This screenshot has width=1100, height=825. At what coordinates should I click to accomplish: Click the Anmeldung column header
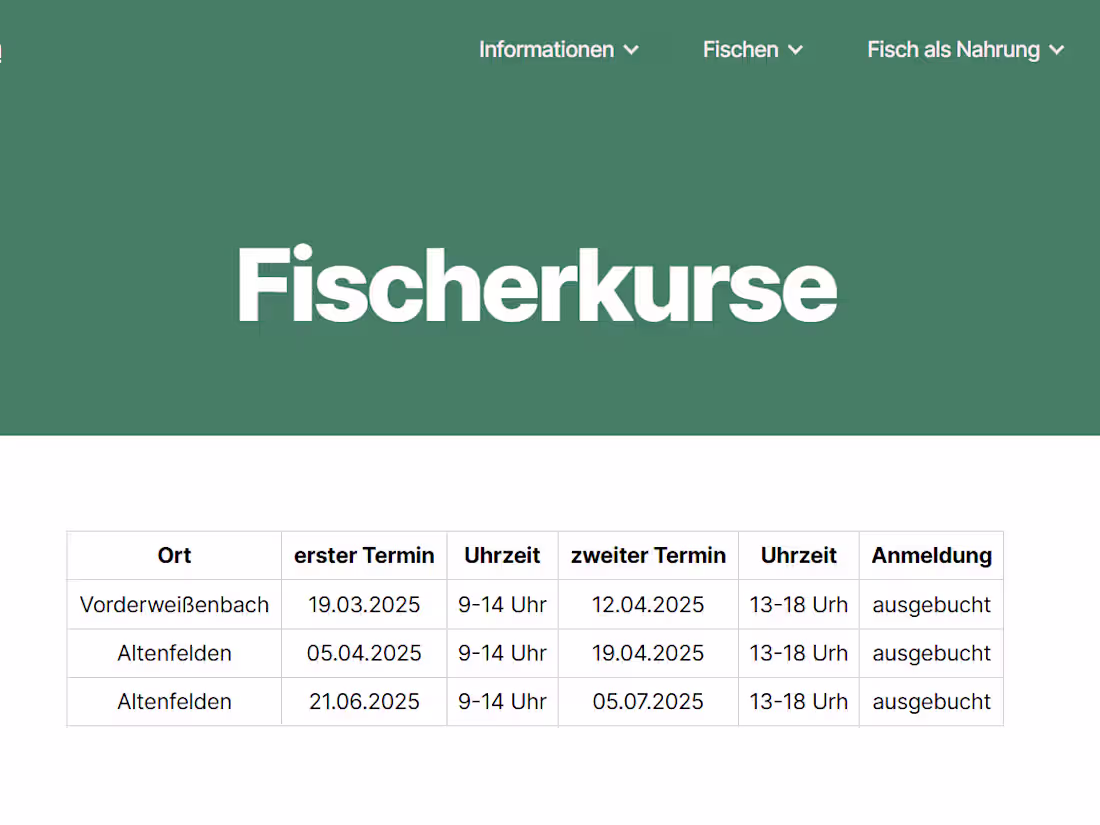coord(932,556)
